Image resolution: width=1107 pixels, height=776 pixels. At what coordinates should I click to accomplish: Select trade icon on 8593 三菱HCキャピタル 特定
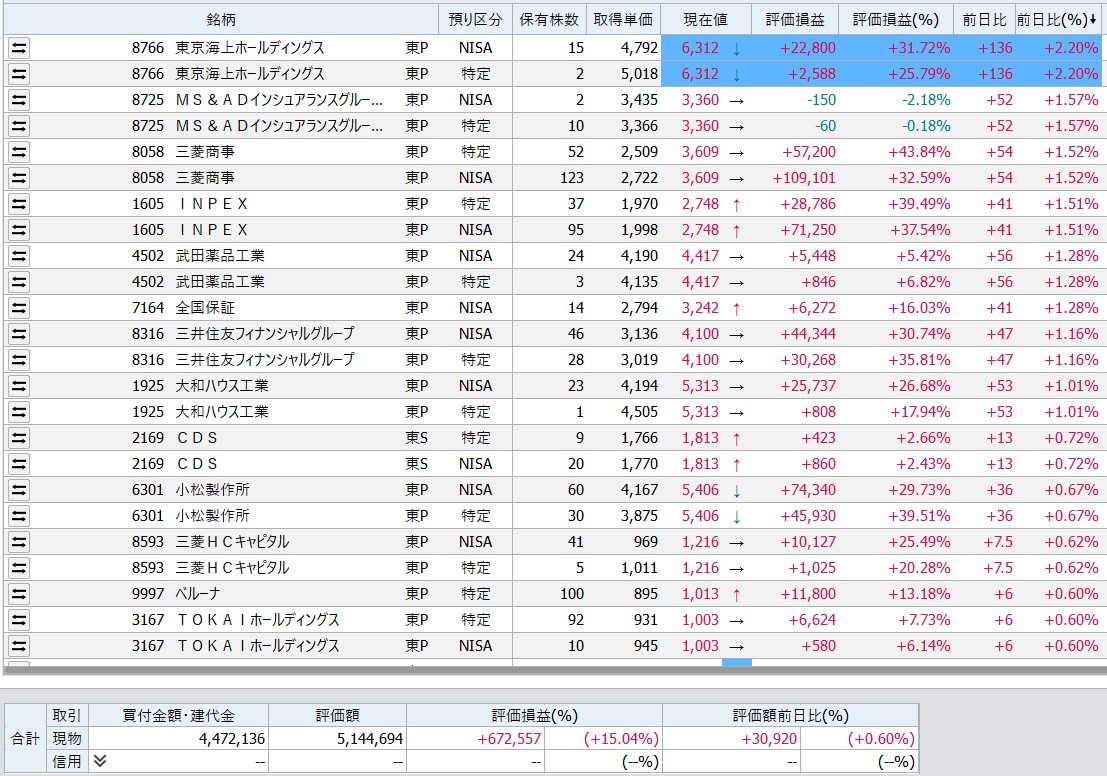(19, 568)
